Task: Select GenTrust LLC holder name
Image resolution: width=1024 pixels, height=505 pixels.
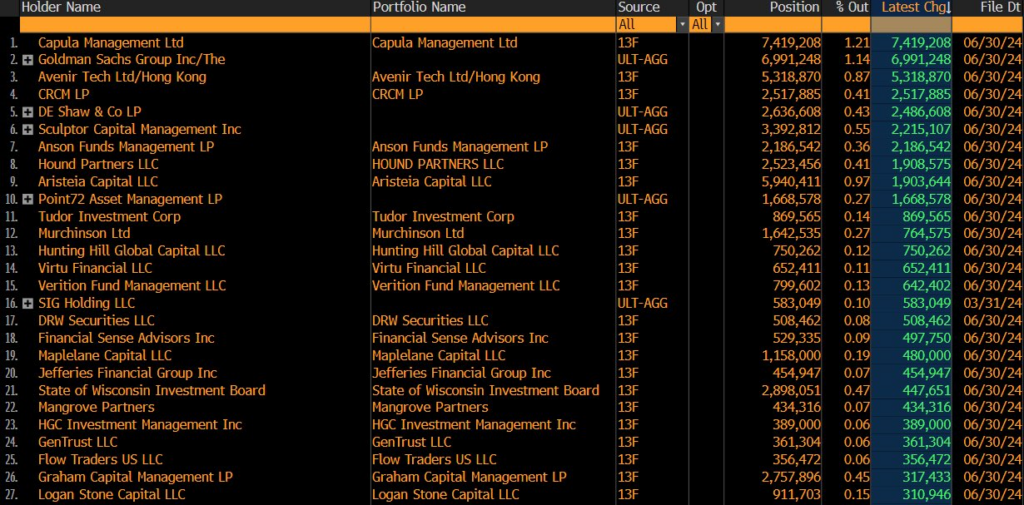Action: coord(78,442)
